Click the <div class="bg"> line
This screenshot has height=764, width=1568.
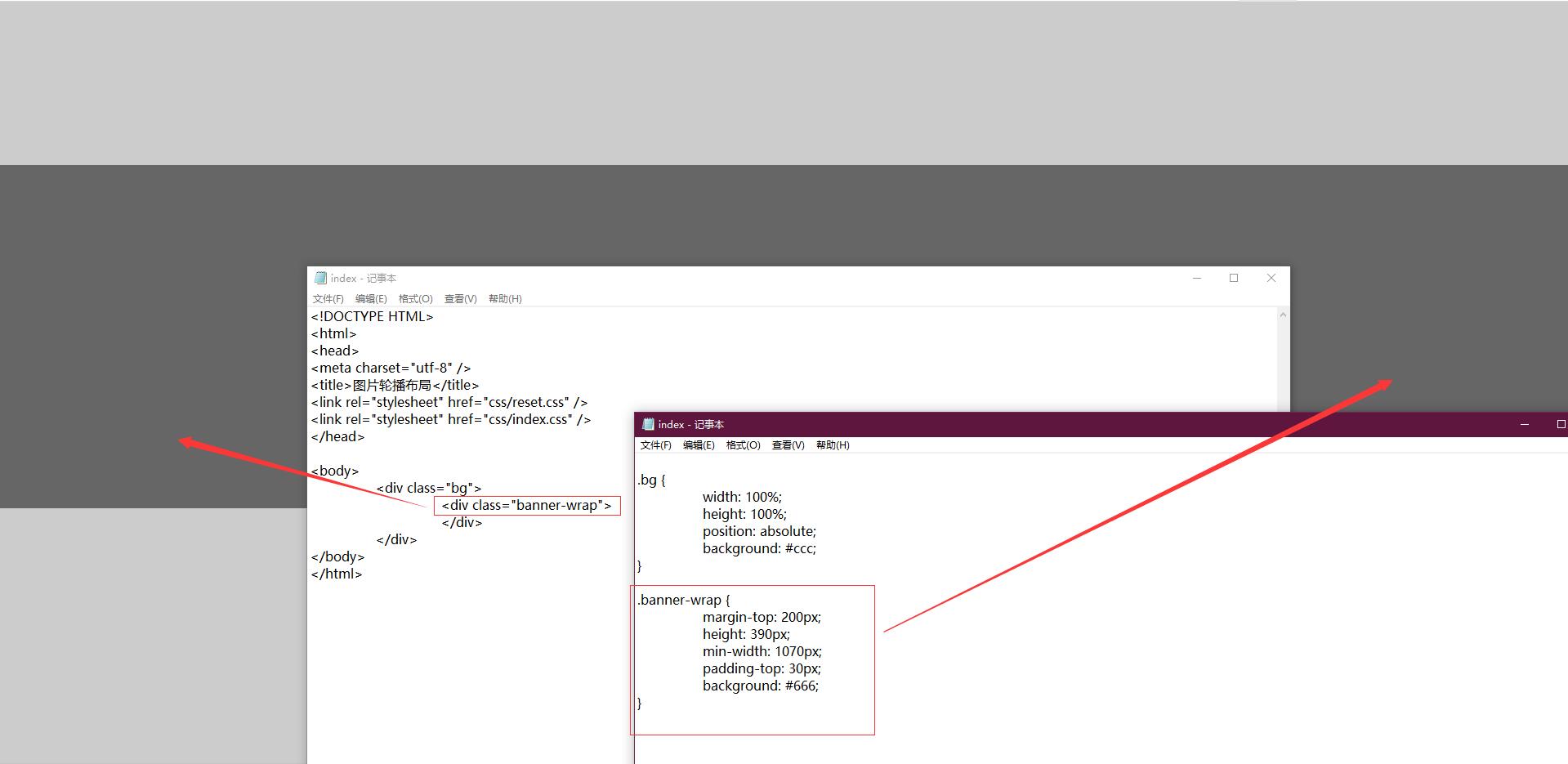429,488
